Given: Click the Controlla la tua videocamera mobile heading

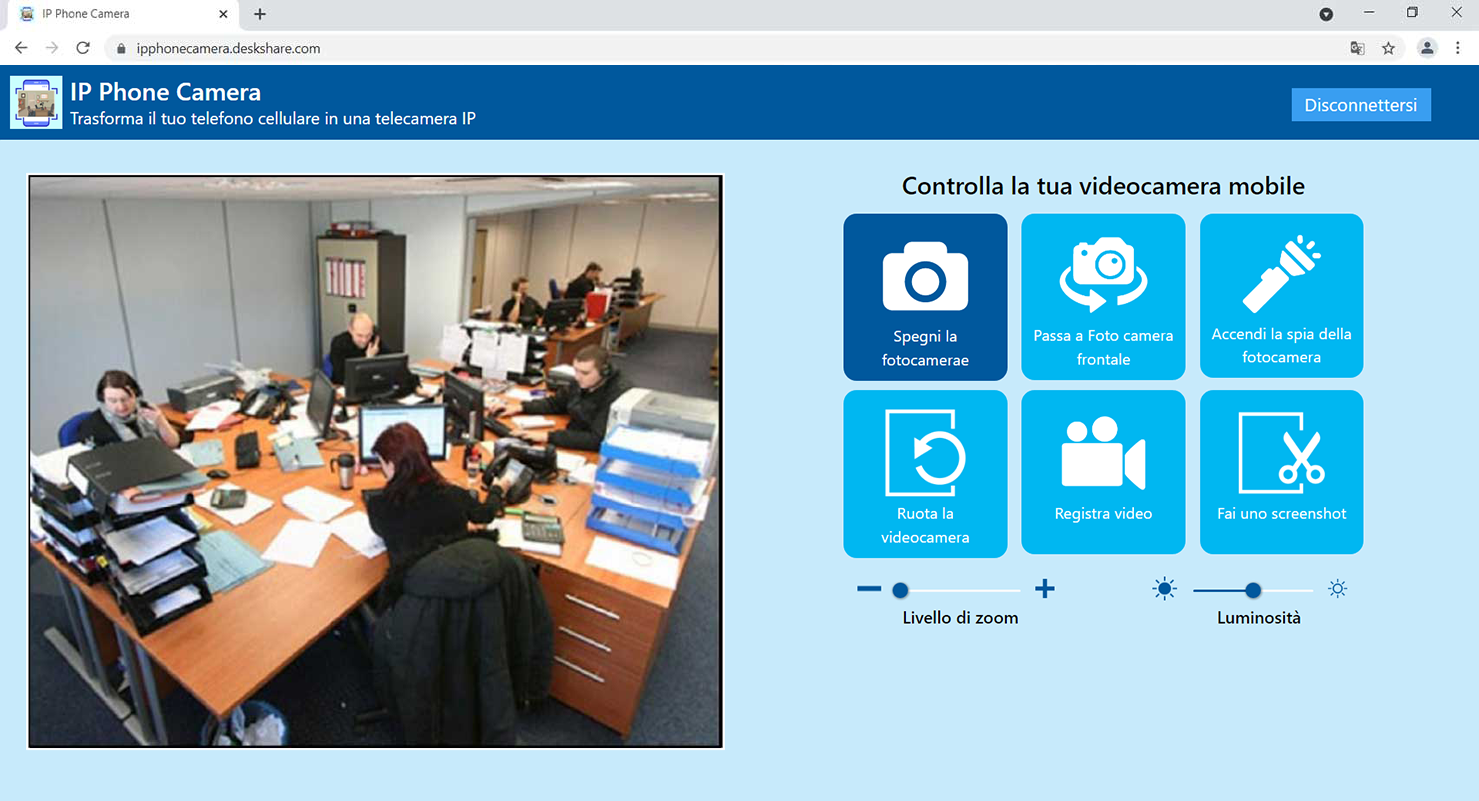Looking at the screenshot, I should pyautogui.click(x=1103, y=186).
